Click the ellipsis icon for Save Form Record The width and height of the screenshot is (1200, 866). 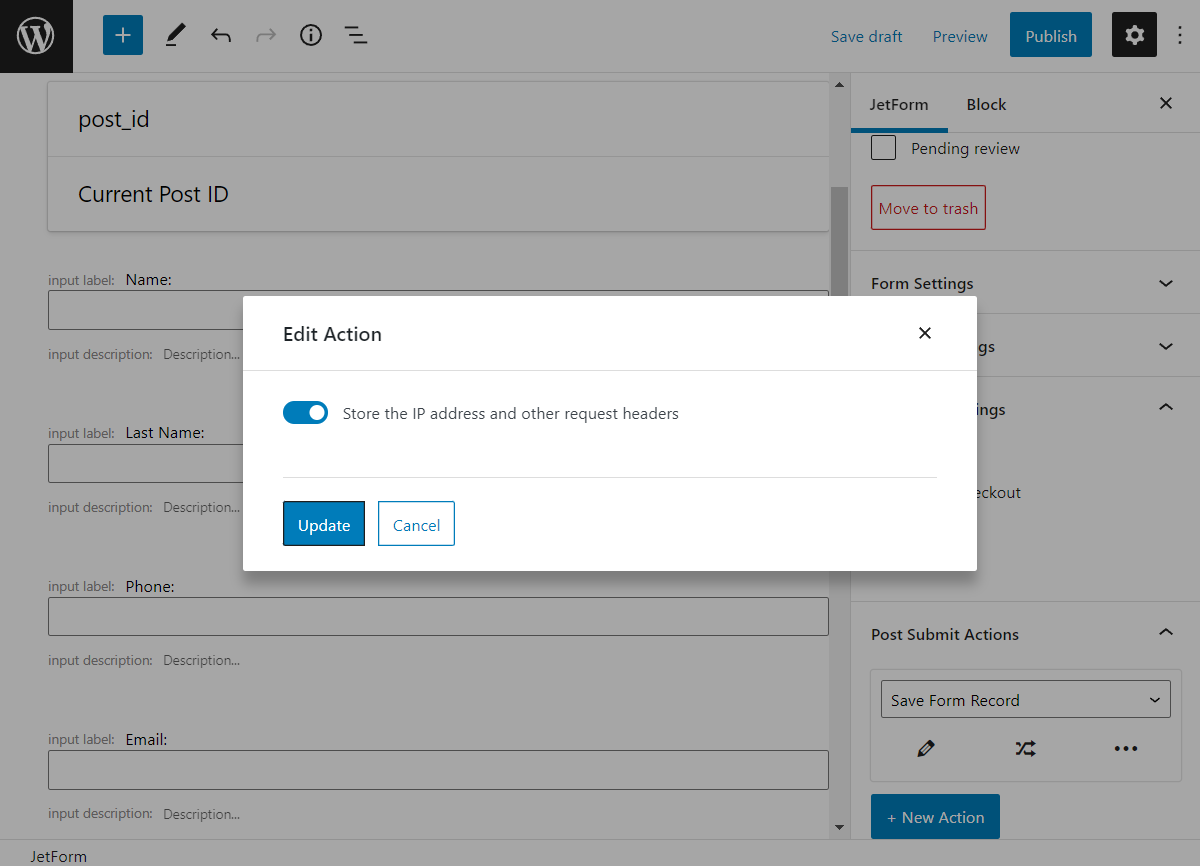[1126, 748]
